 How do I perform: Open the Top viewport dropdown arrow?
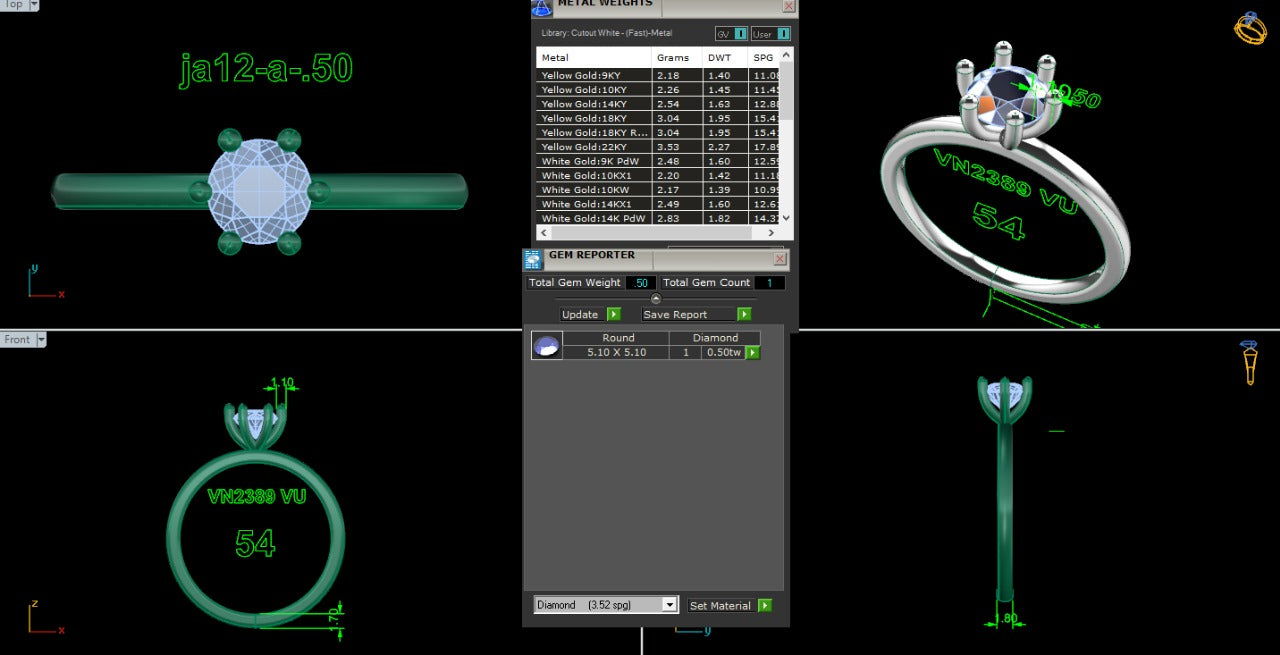tap(34, 4)
